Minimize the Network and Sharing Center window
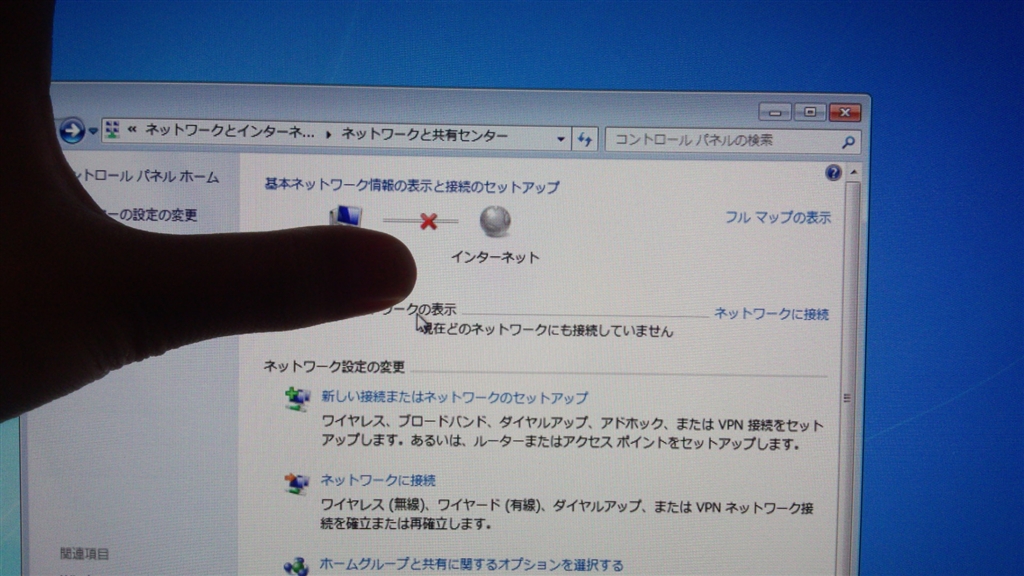Screen dimensions: 1024x576 click(775, 112)
